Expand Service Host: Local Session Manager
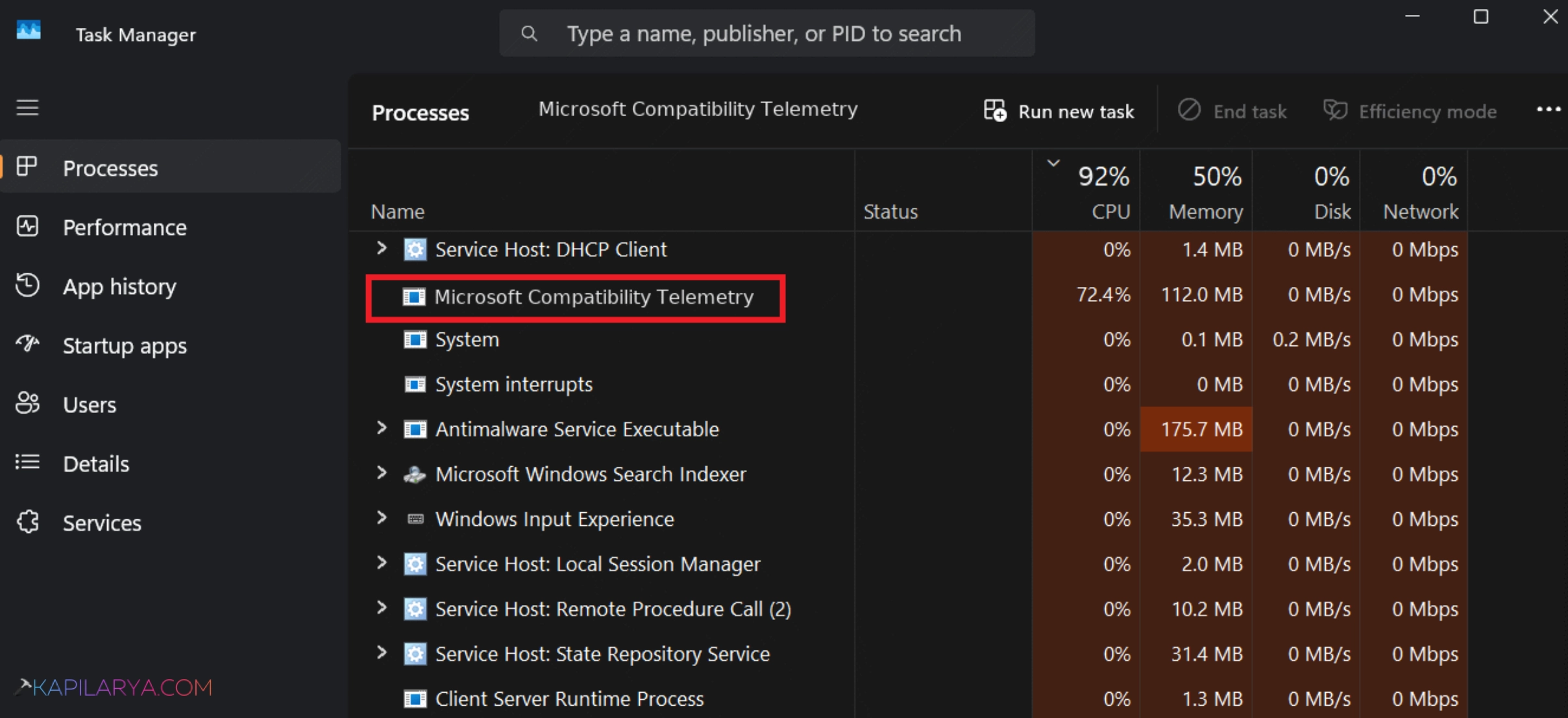The image size is (1568, 718). pyautogui.click(x=382, y=563)
